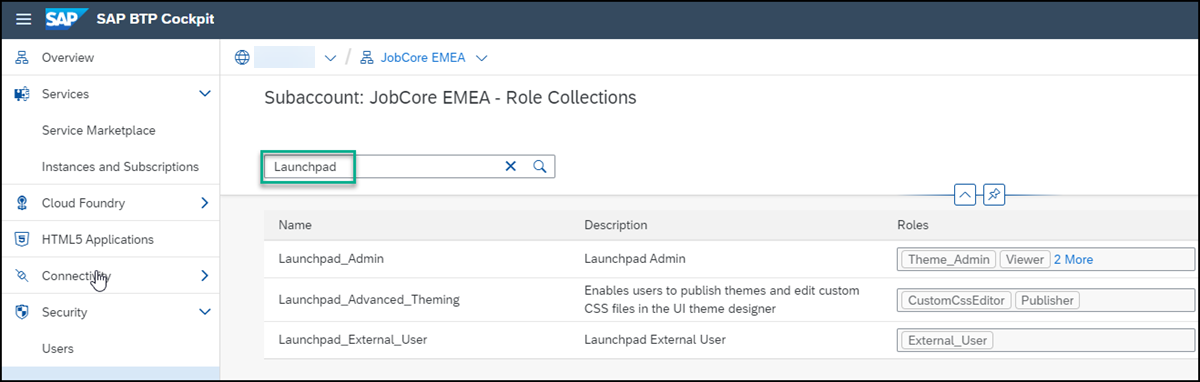Click the Roles column header

(913, 225)
